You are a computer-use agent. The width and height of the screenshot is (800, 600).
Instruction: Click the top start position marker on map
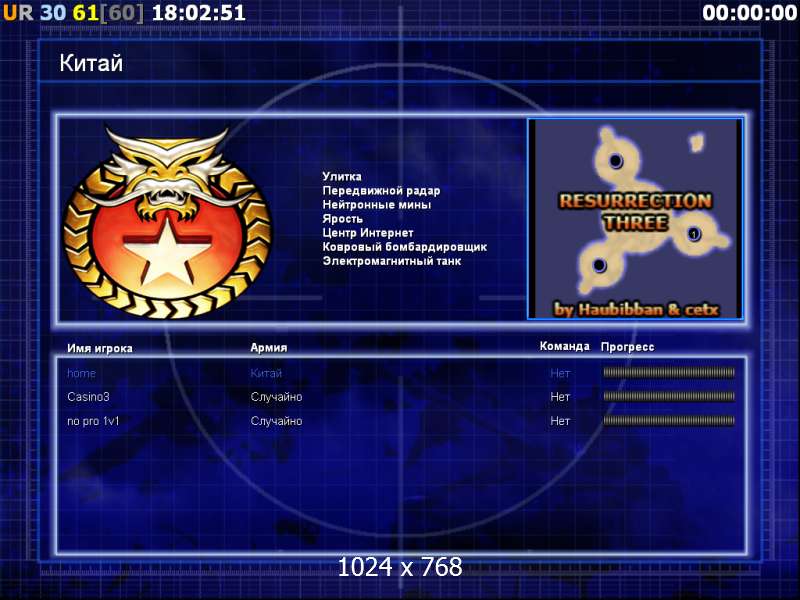tap(616, 161)
